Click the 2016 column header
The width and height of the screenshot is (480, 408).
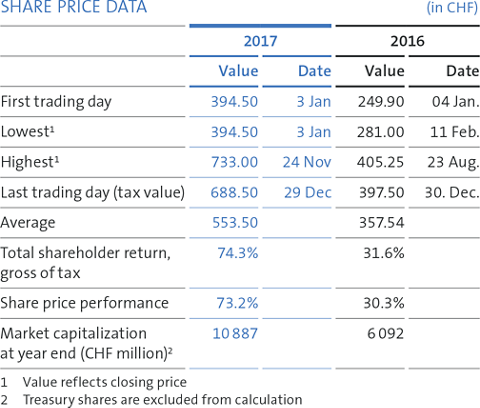click(x=407, y=41)
